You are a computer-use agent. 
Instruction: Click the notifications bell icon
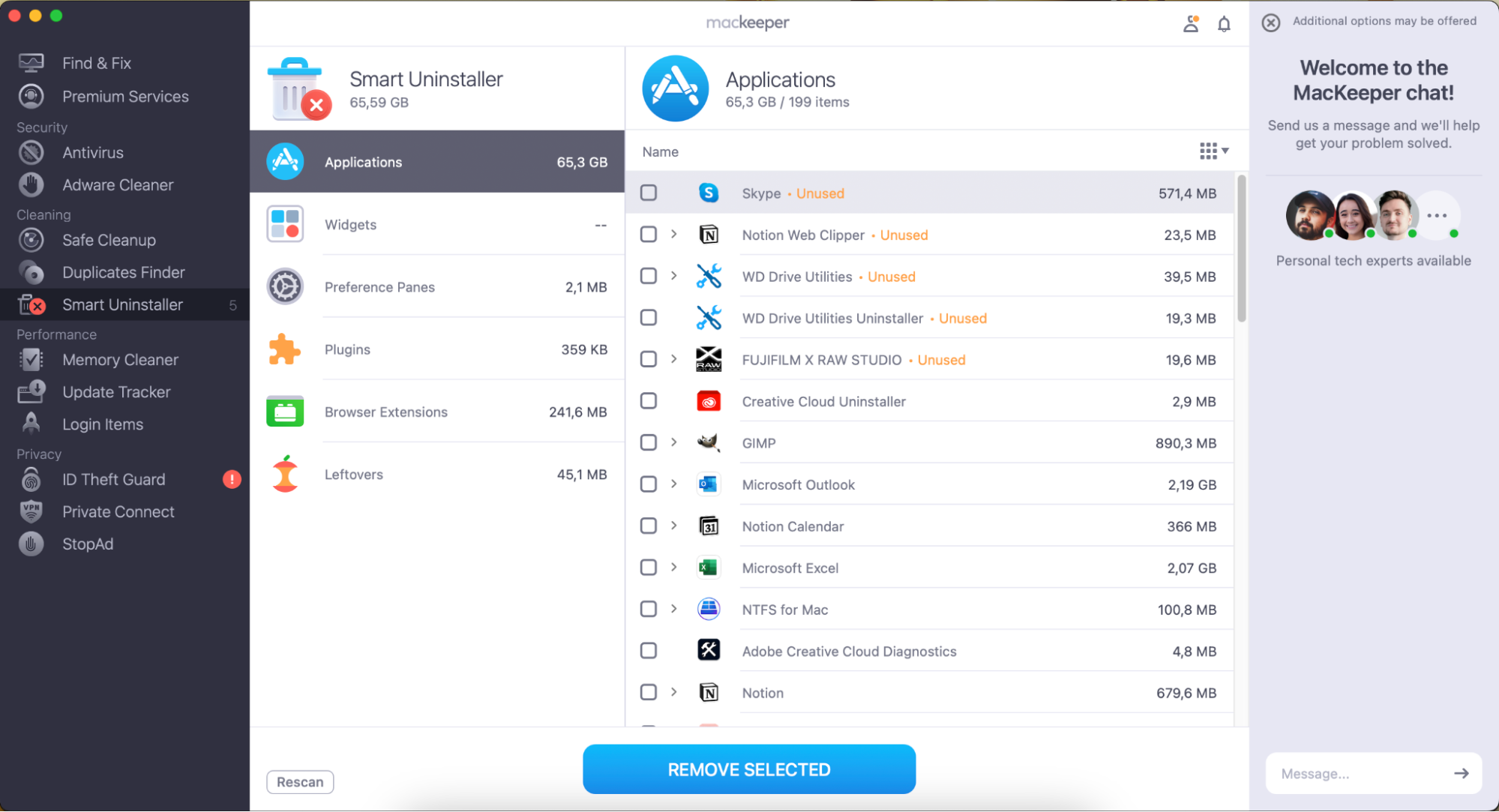tap(1224, 24)
